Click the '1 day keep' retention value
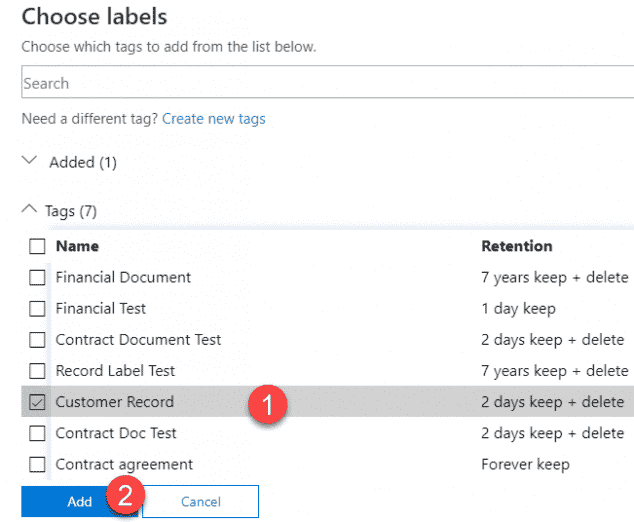This screenshot has height=522, width=634. [x=518, y=309]
